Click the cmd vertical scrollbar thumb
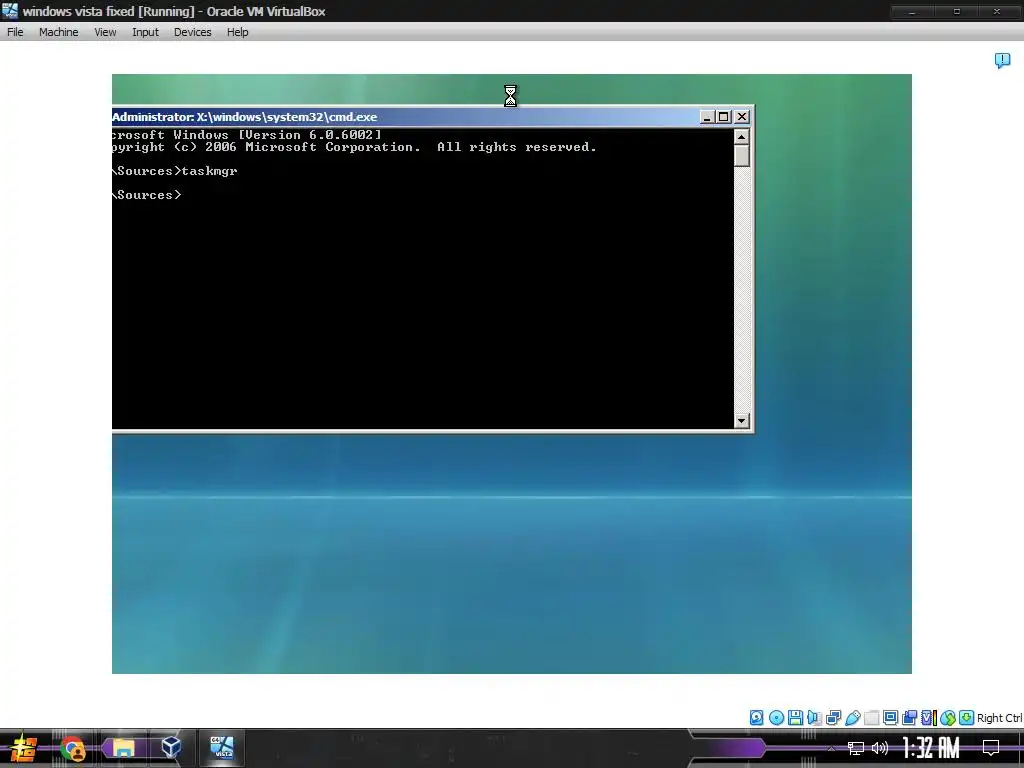Image resolution: width=1024 pixels, height=768 pixels. pyautogui.click(x=741, y=155)
